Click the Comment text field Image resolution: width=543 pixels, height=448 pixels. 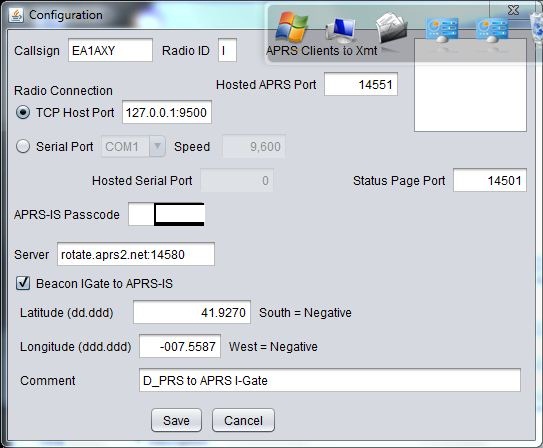330,380
